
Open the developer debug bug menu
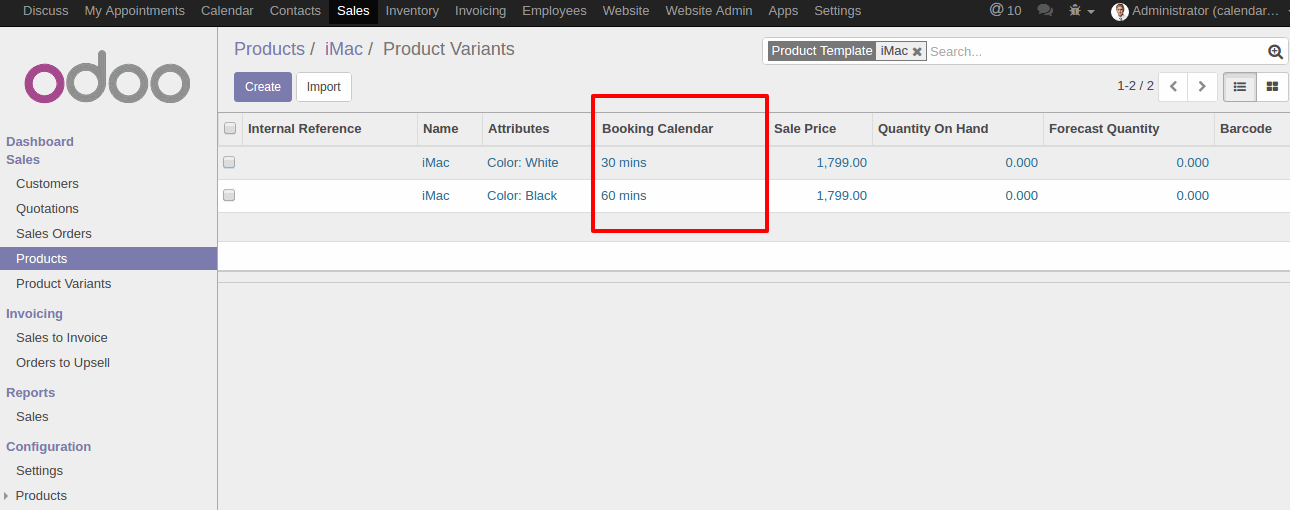pyautogui.click(x=1081, y=11)
